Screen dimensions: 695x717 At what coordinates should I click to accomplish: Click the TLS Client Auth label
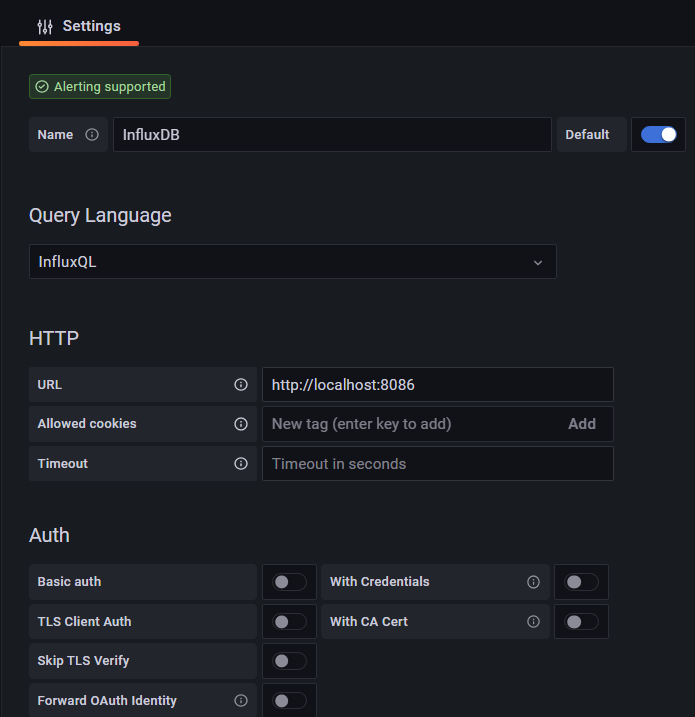[84, 621]
